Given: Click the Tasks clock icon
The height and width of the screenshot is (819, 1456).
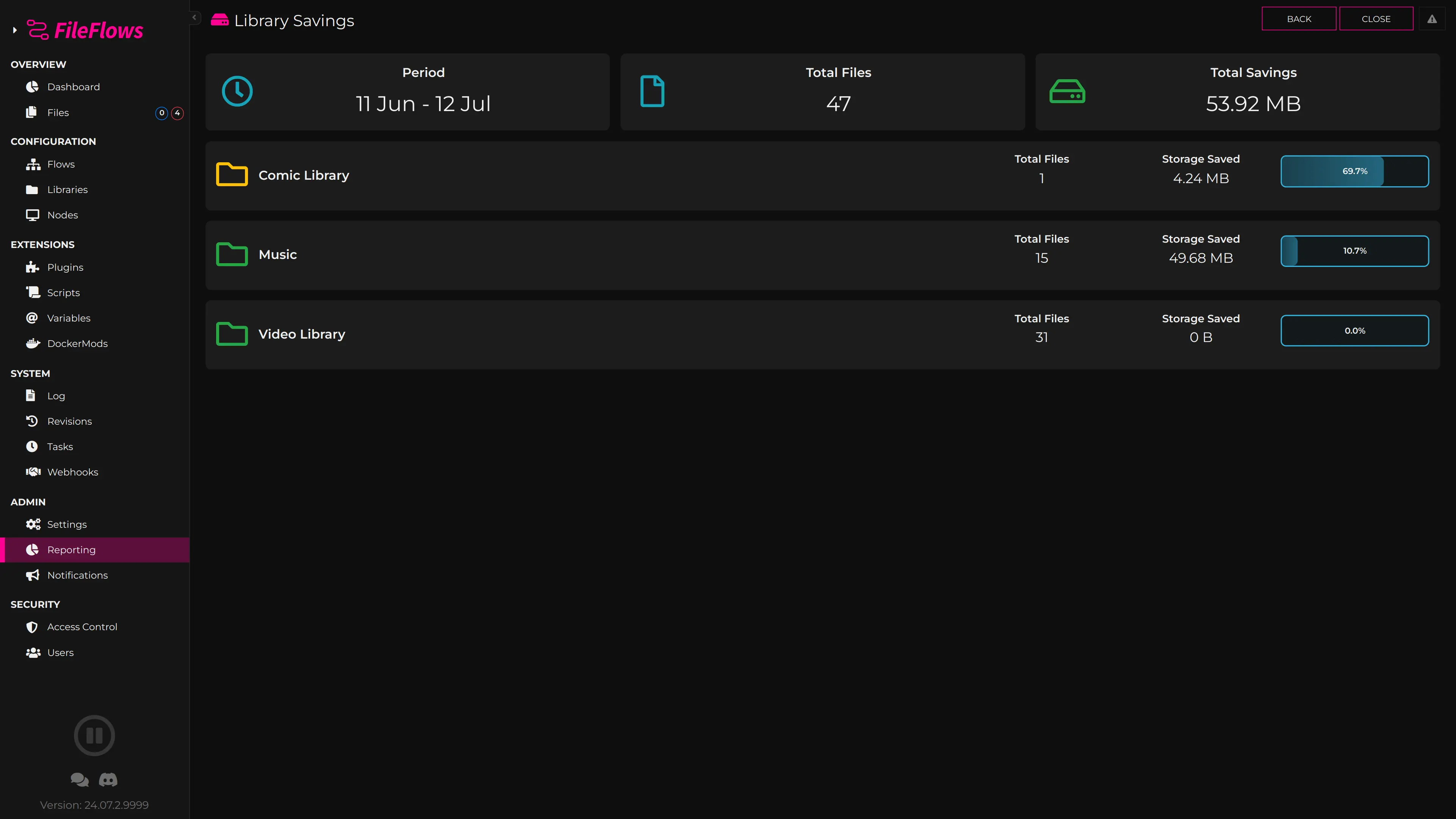Looking at the screenshot, I should 32,447.
